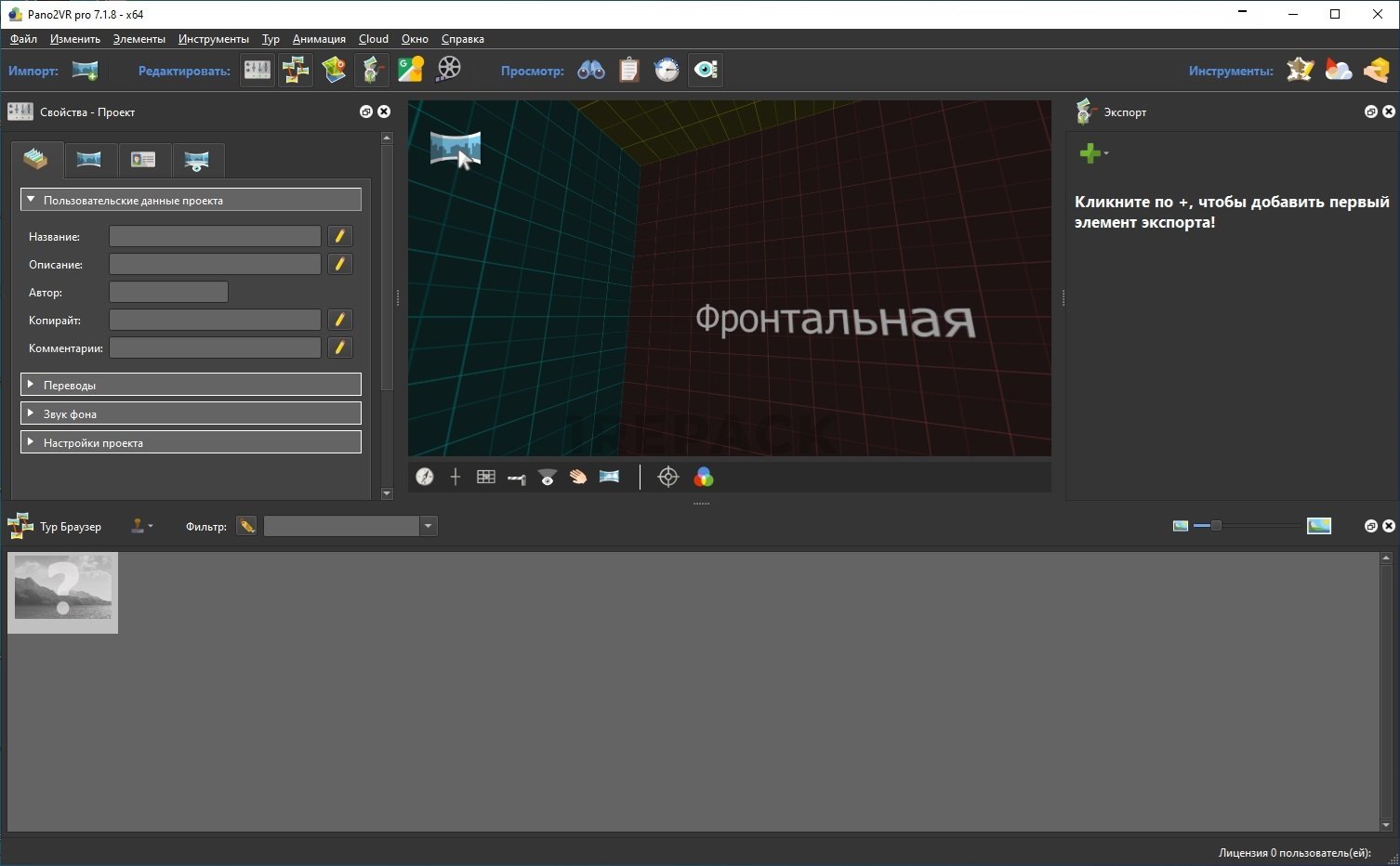The width and height of the screenshot is (1400, 866).
Task: Click the import panorama icon
Action: (x=85, y=71)
